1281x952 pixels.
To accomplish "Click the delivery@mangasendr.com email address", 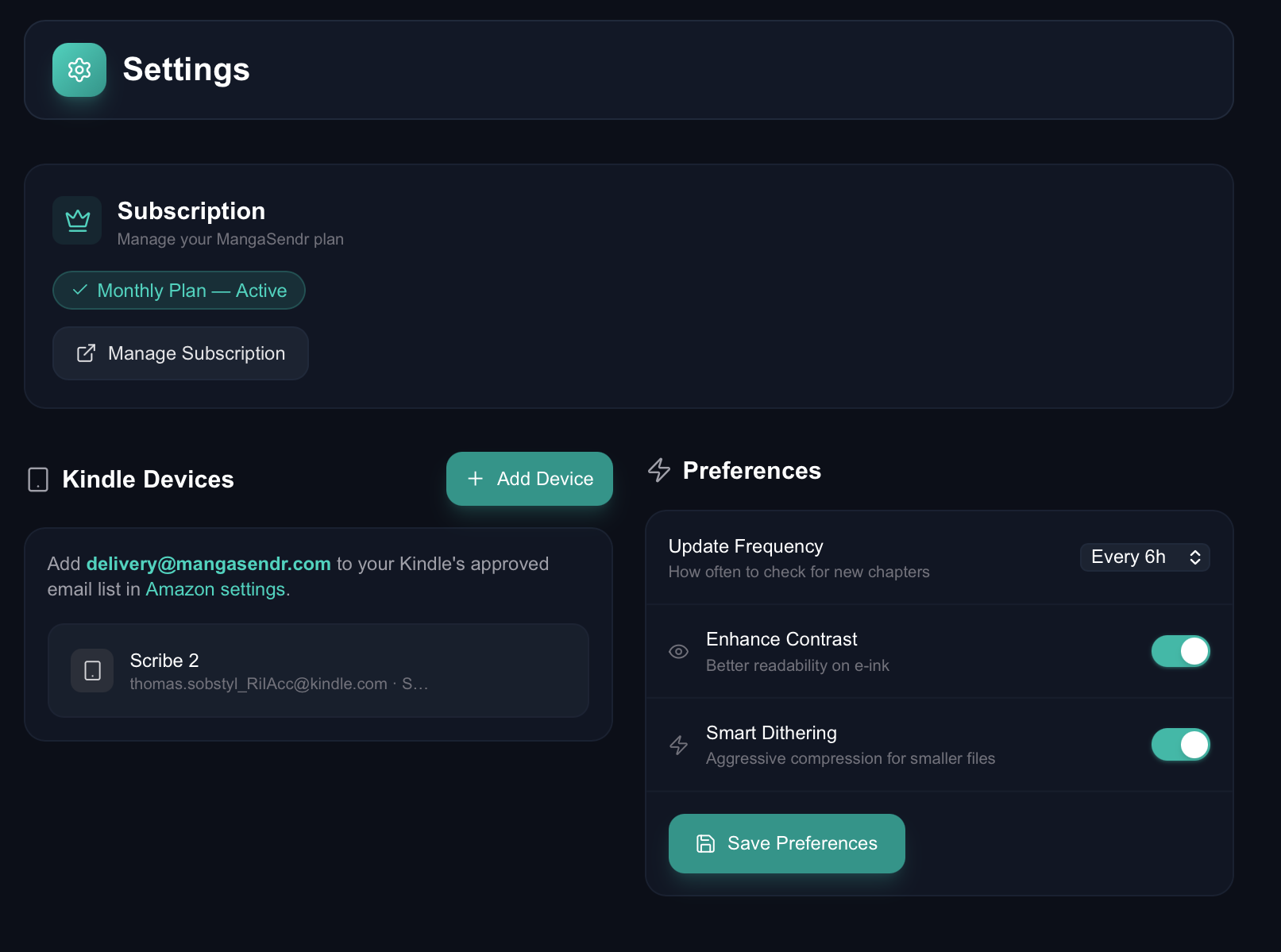I will pos(208,564).
